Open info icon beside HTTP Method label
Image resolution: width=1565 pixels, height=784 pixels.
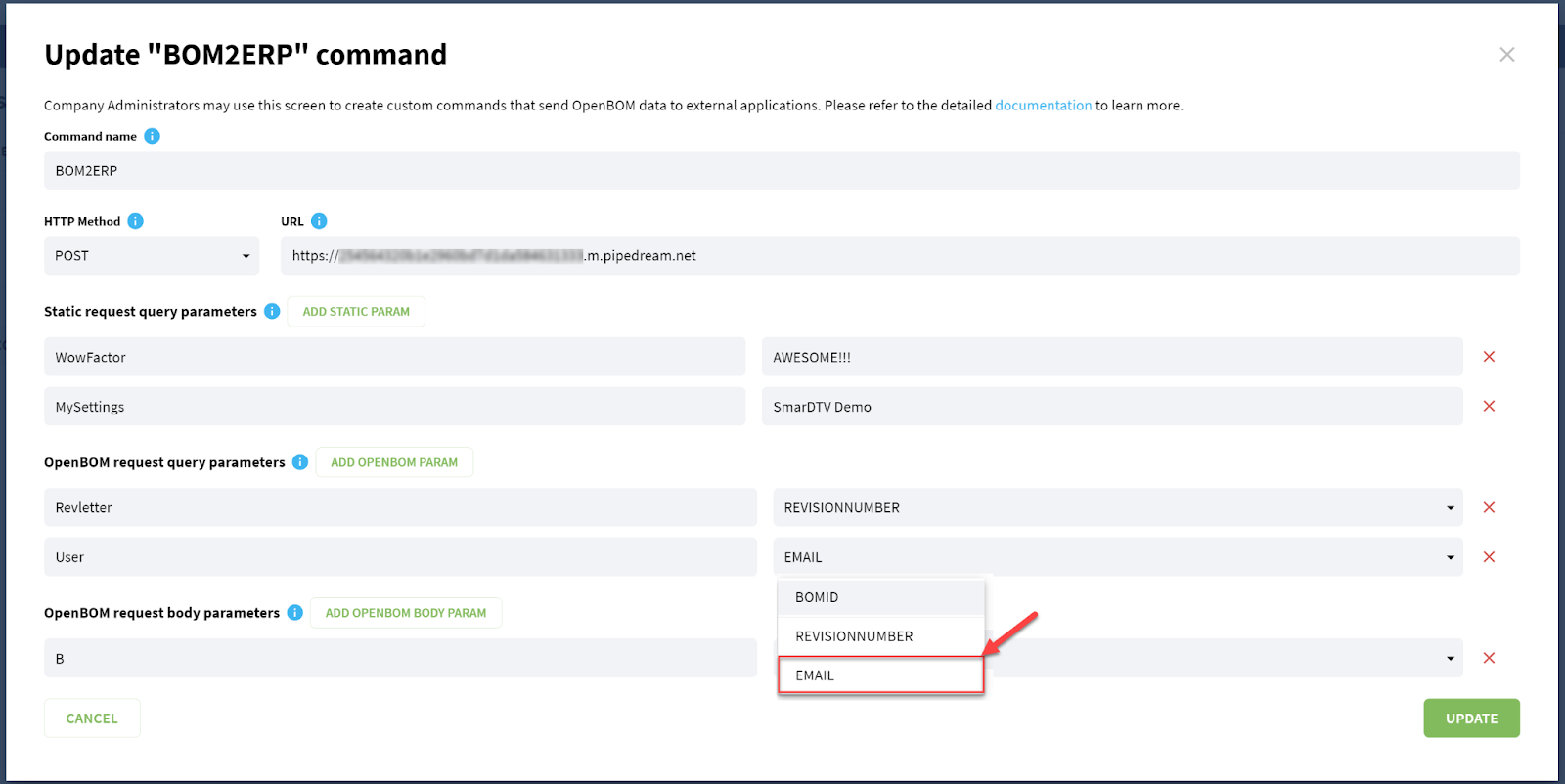click(x=136, y=221)
